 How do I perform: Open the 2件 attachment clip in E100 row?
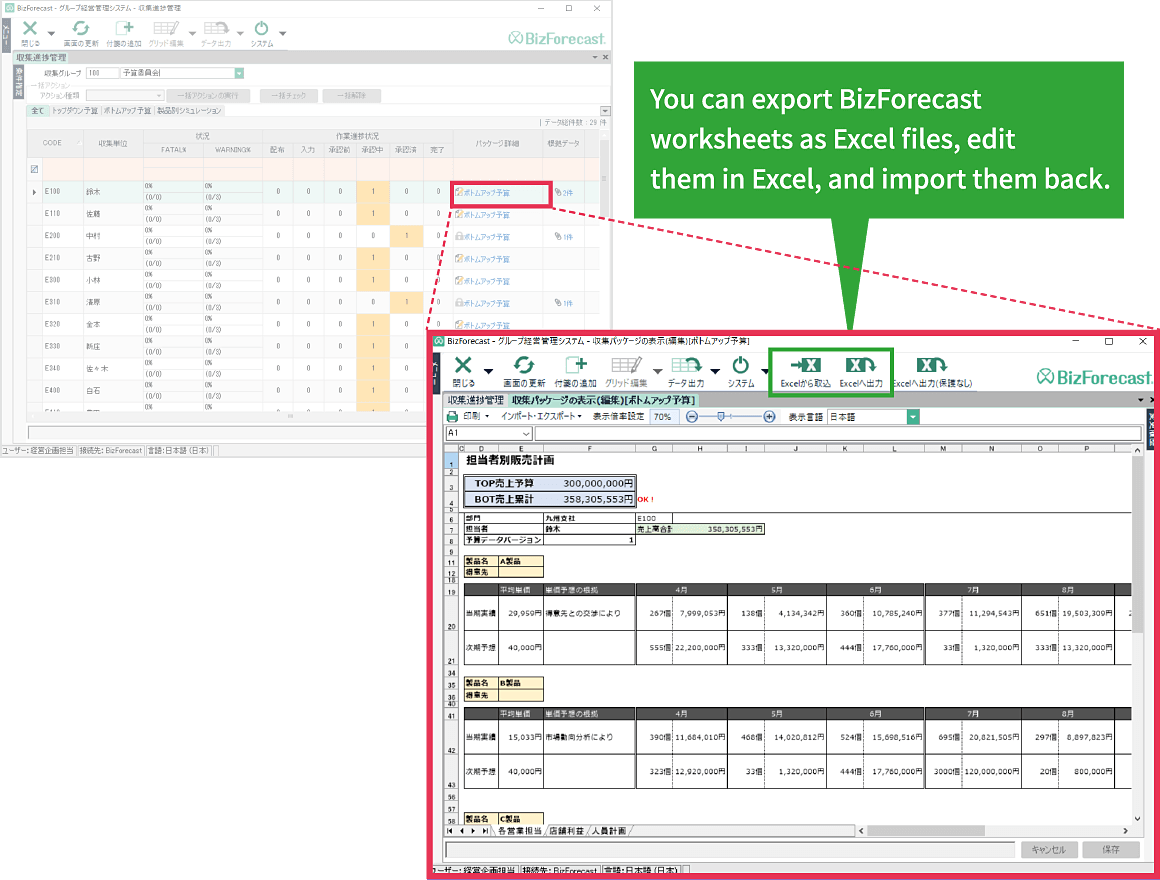(x=564, y=193)
